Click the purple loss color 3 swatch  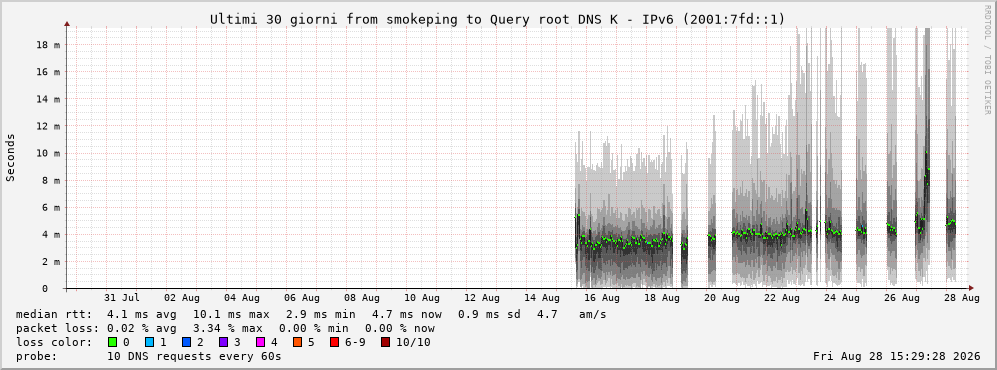coord(223,343)
